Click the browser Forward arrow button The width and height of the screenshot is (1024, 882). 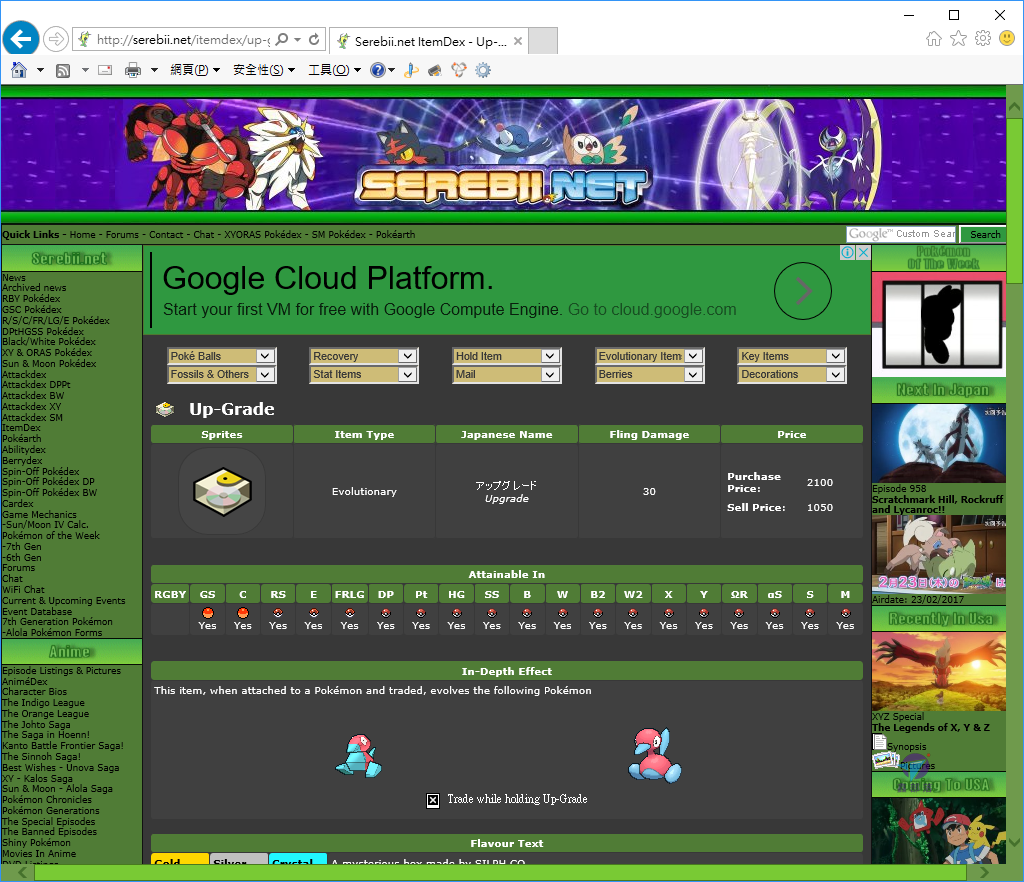pos(56,39)
